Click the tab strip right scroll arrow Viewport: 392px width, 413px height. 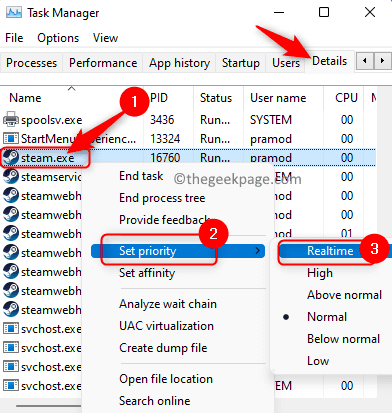(x=382, y=61)
